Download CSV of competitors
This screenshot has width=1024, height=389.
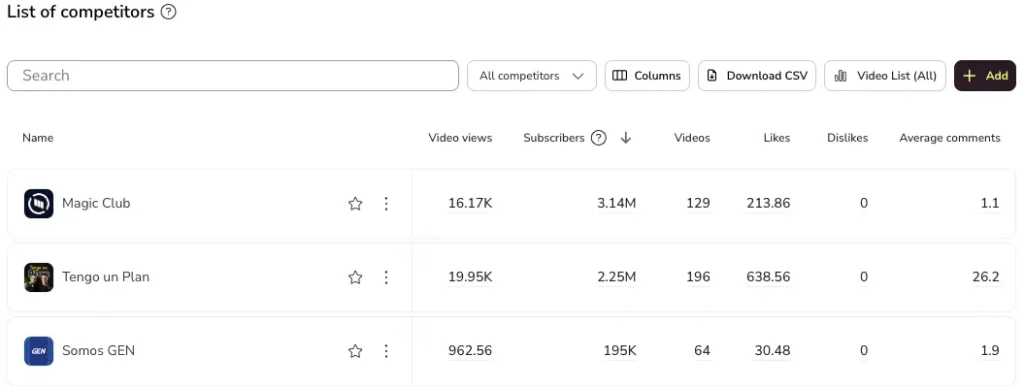coord(757,76)
